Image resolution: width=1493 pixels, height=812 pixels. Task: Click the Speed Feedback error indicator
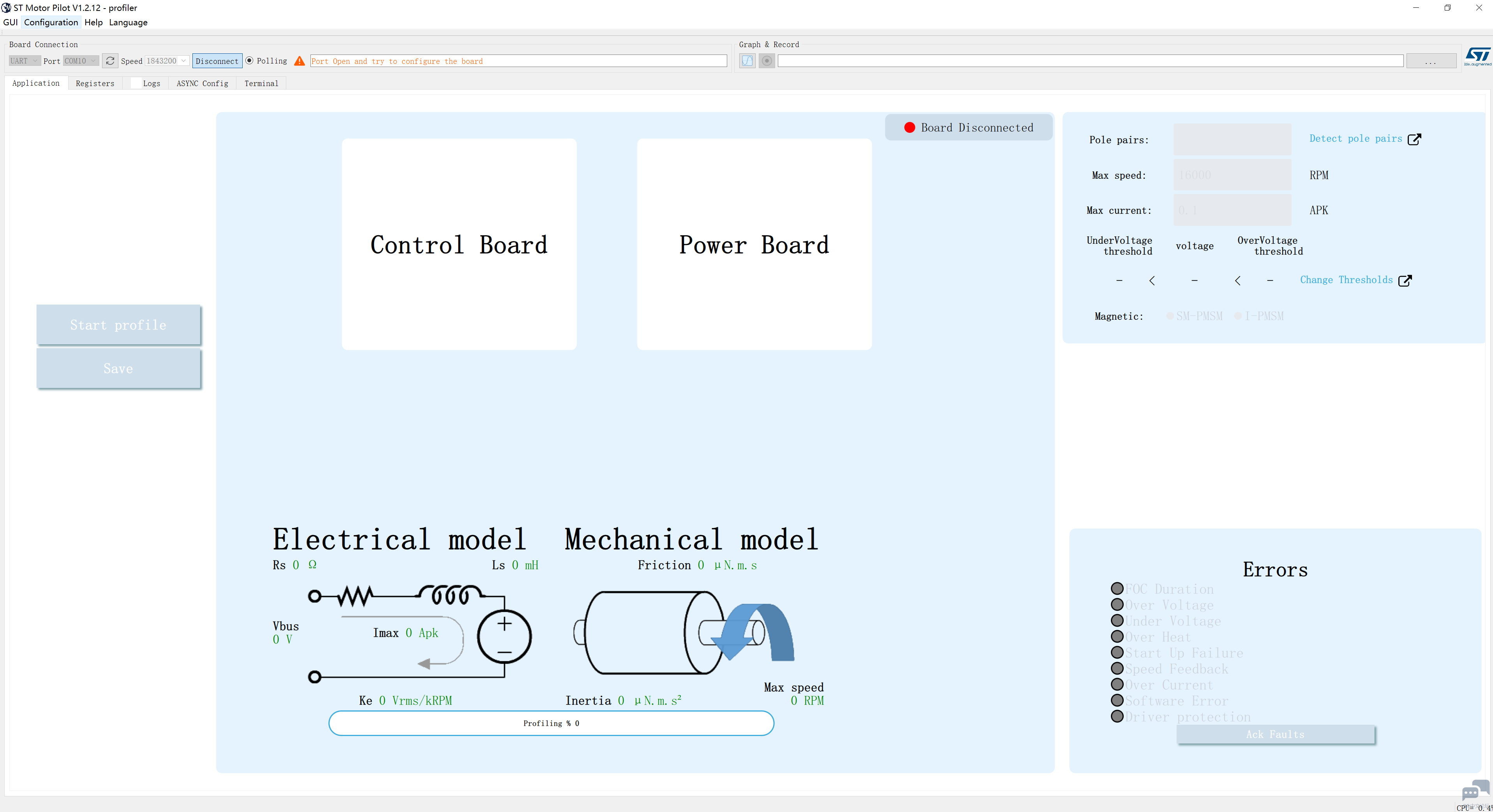(x=1117, y=668)
